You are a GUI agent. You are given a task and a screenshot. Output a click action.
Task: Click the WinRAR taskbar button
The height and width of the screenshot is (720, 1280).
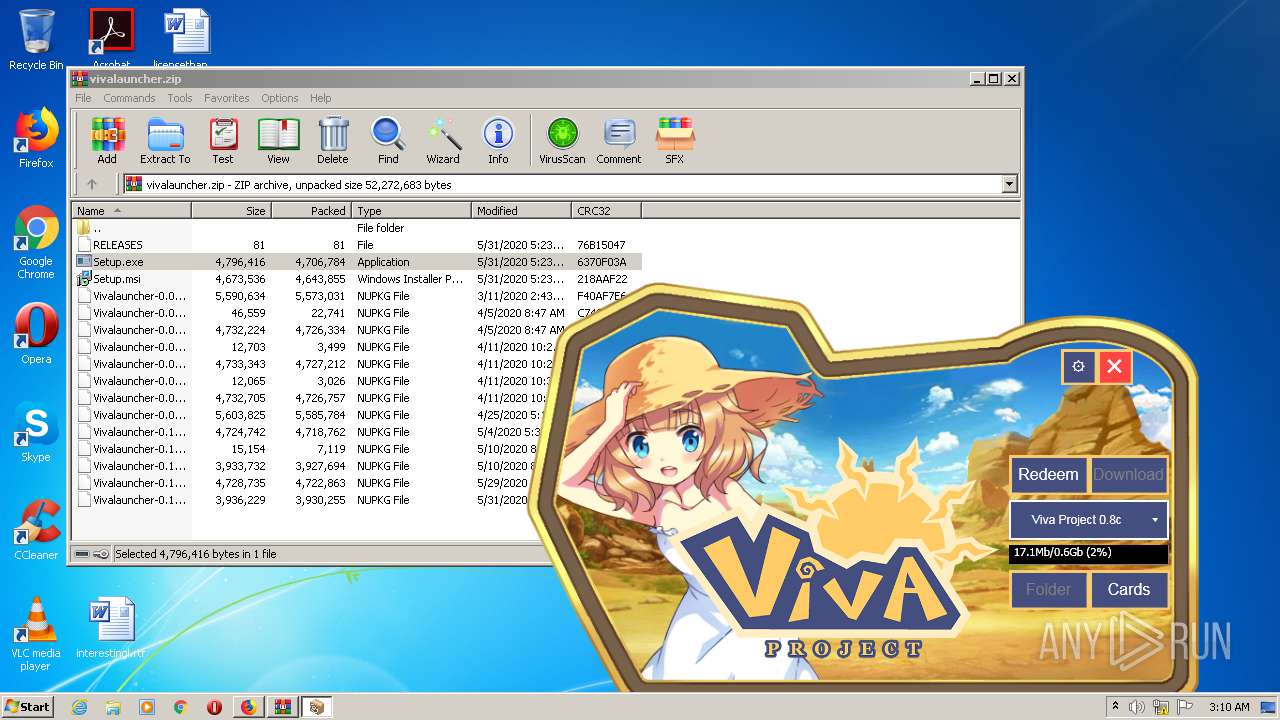[282, 707]
